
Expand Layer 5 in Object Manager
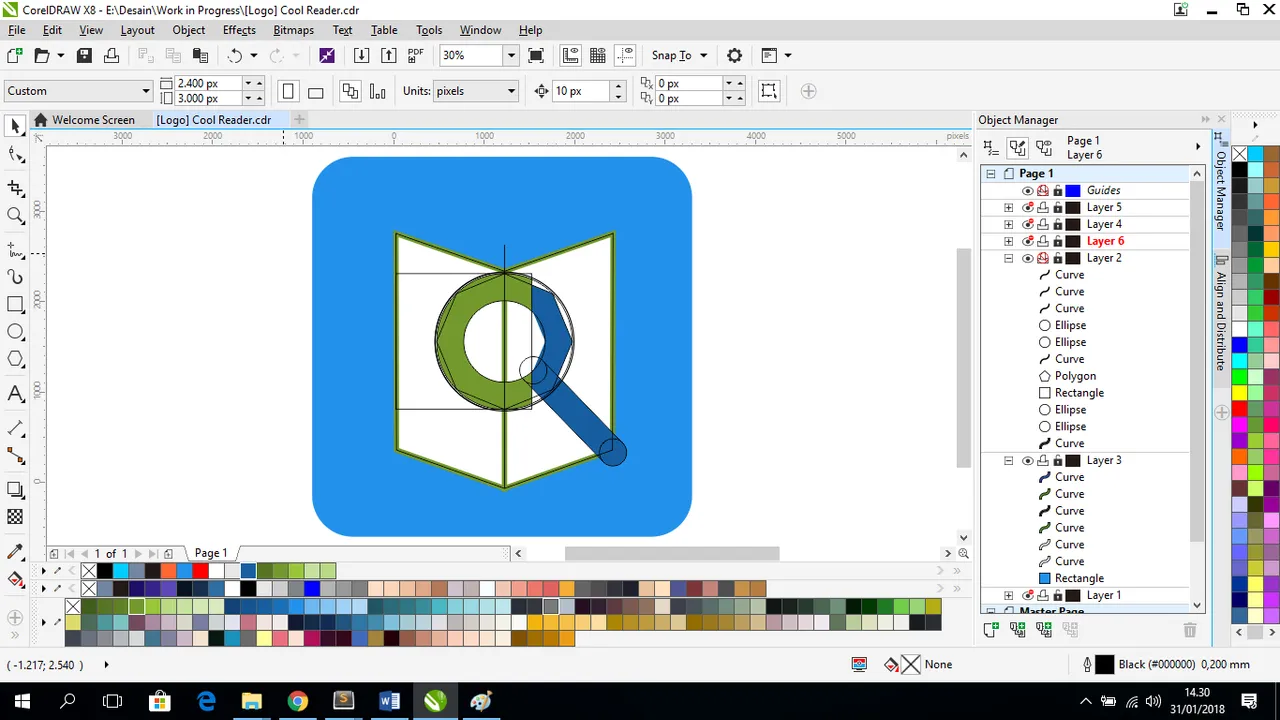[x=1008, y=207]
